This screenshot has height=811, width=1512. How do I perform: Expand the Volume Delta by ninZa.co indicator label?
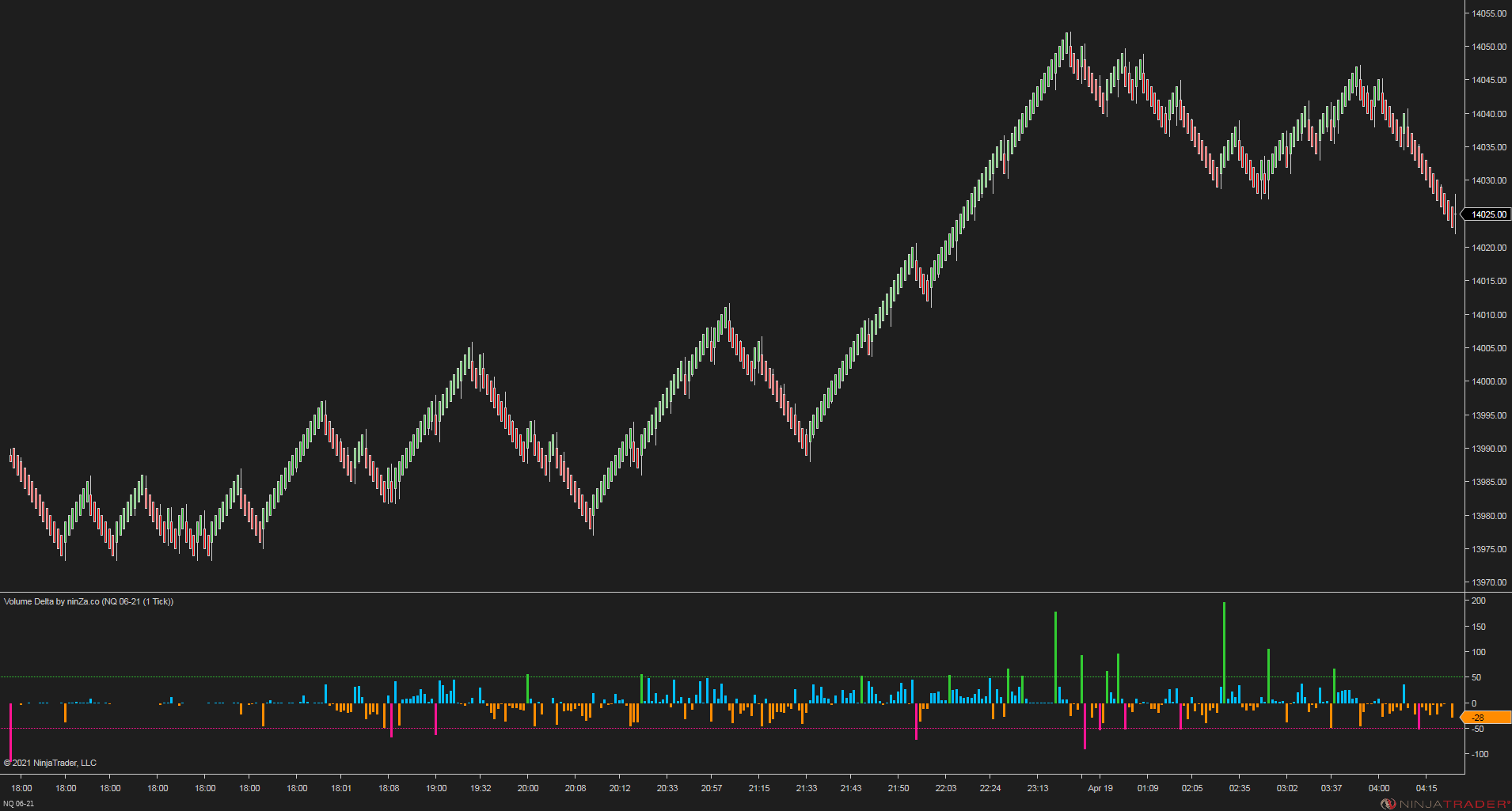tap(87, 601)
